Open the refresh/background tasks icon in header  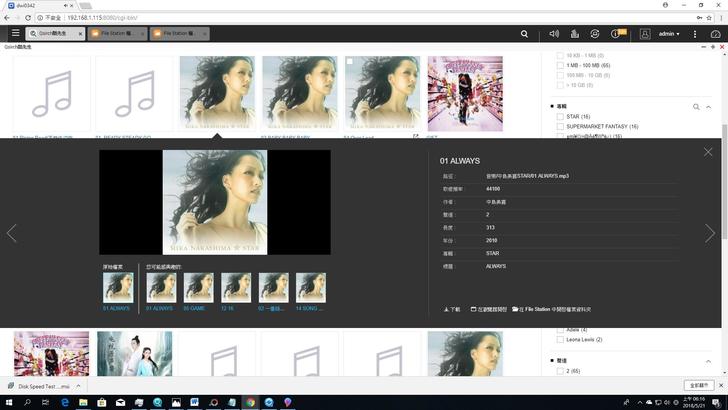(x=595, y=34)
